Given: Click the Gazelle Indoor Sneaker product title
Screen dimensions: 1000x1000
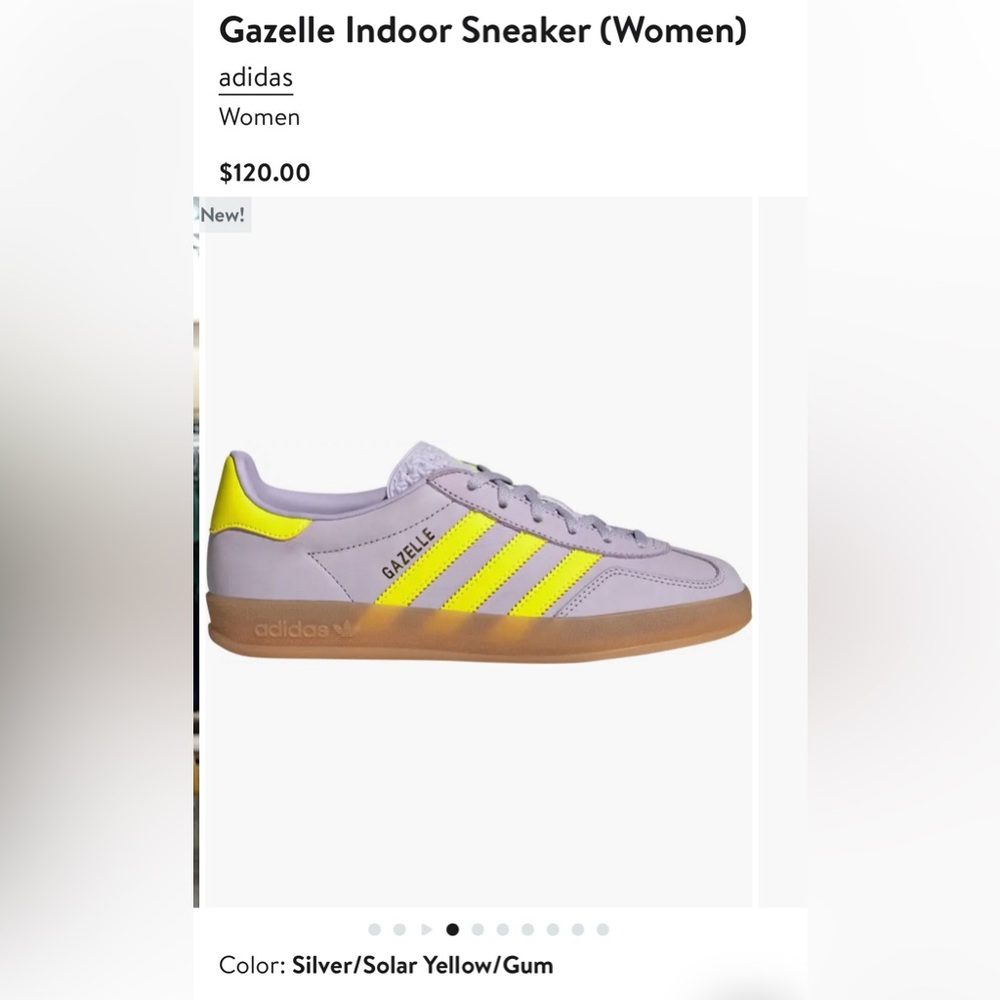Looking at the screenshot, I should 484,31.
